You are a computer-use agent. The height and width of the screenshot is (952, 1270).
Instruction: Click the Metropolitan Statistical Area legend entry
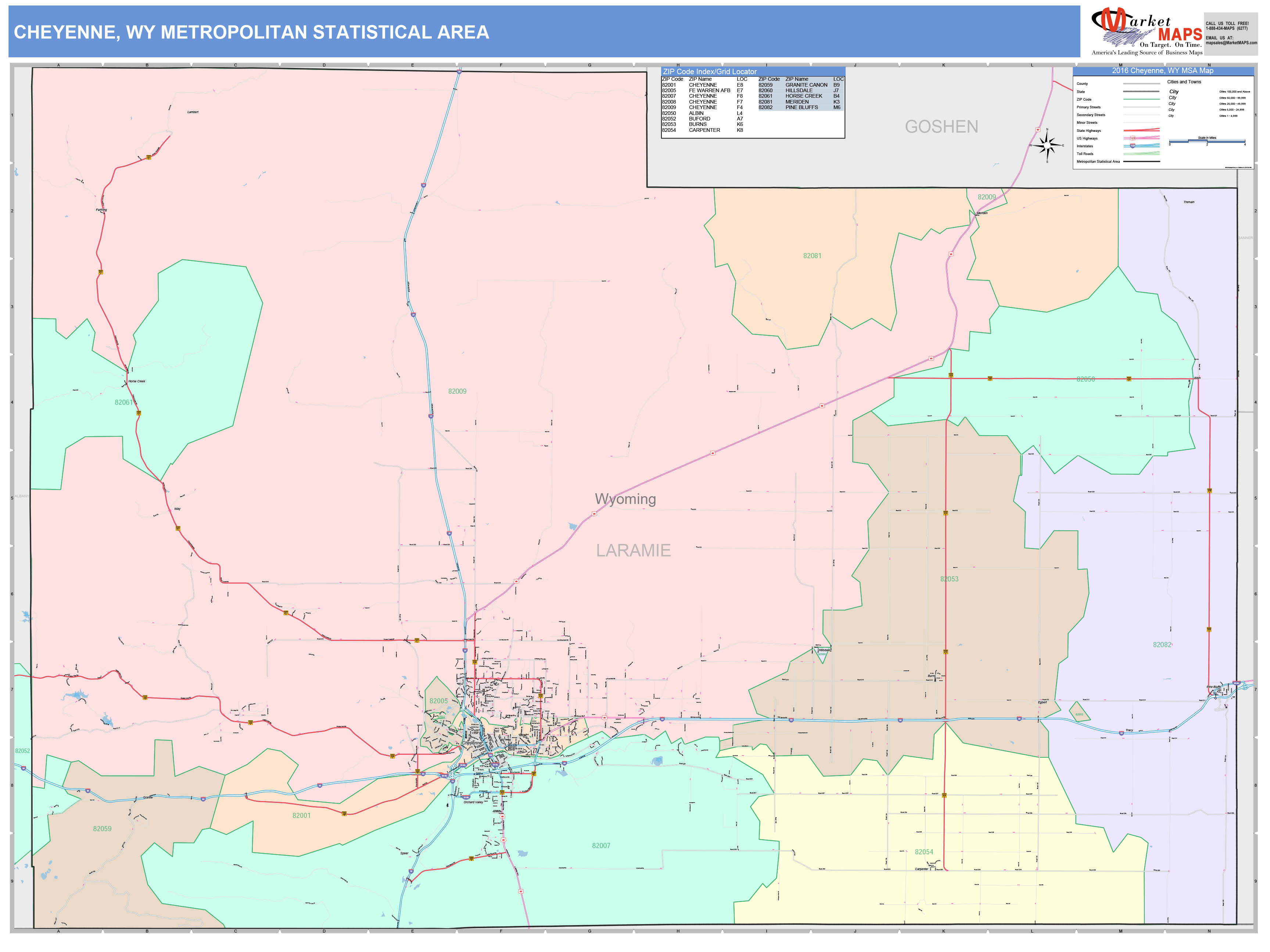click(x=1098, y=162)
